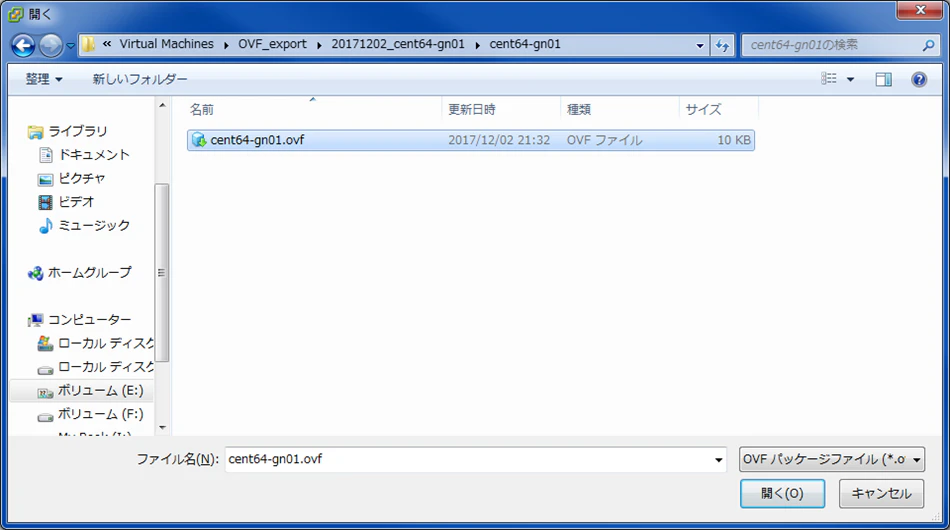Sort by サイズ column header
Screen dimensions: 950x530
click(x=719, y=110)
